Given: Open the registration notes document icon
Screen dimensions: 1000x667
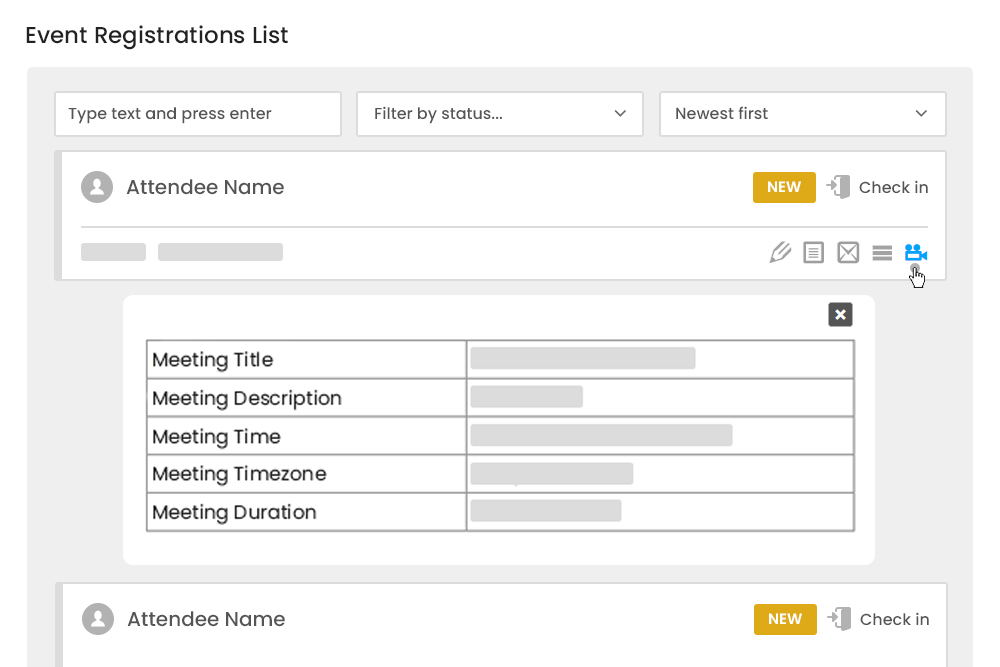Looking at the screenshot, I should [x=813, y=252].
